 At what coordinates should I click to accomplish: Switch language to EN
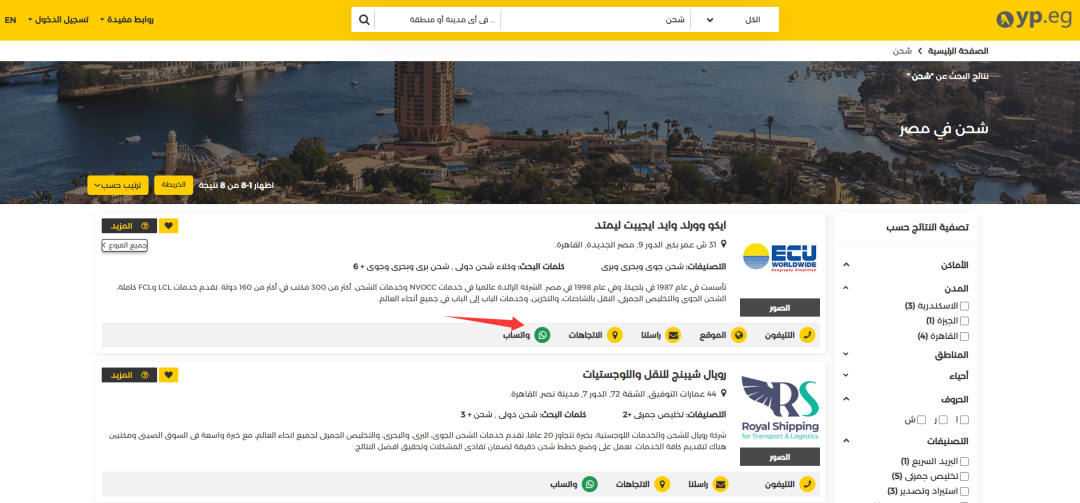click(x=10, y=19)
